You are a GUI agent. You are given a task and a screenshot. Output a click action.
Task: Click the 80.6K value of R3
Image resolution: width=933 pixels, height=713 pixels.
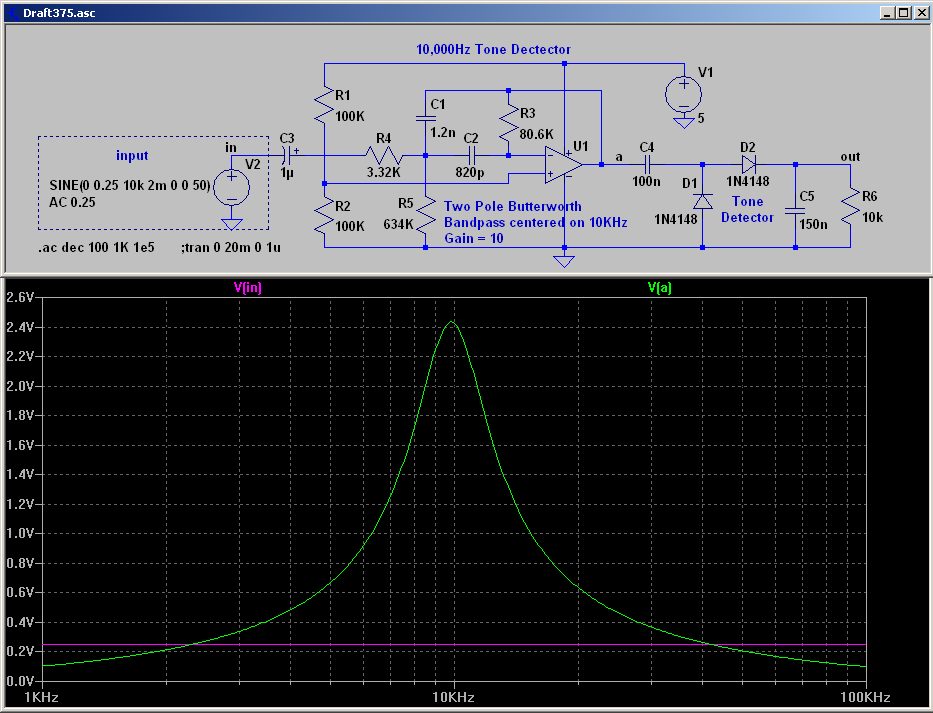[536, 135]
